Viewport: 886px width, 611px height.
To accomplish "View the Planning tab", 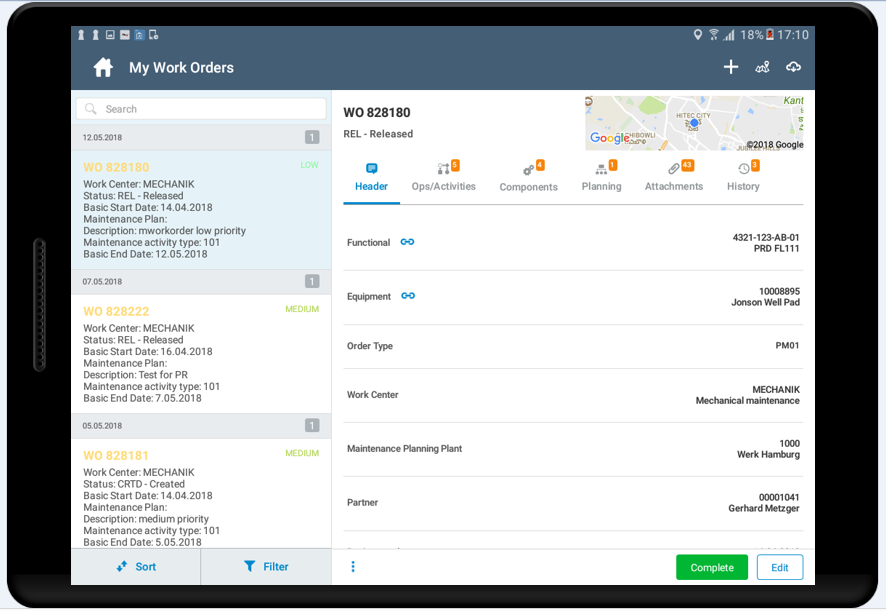I will (x=601, y=178).
